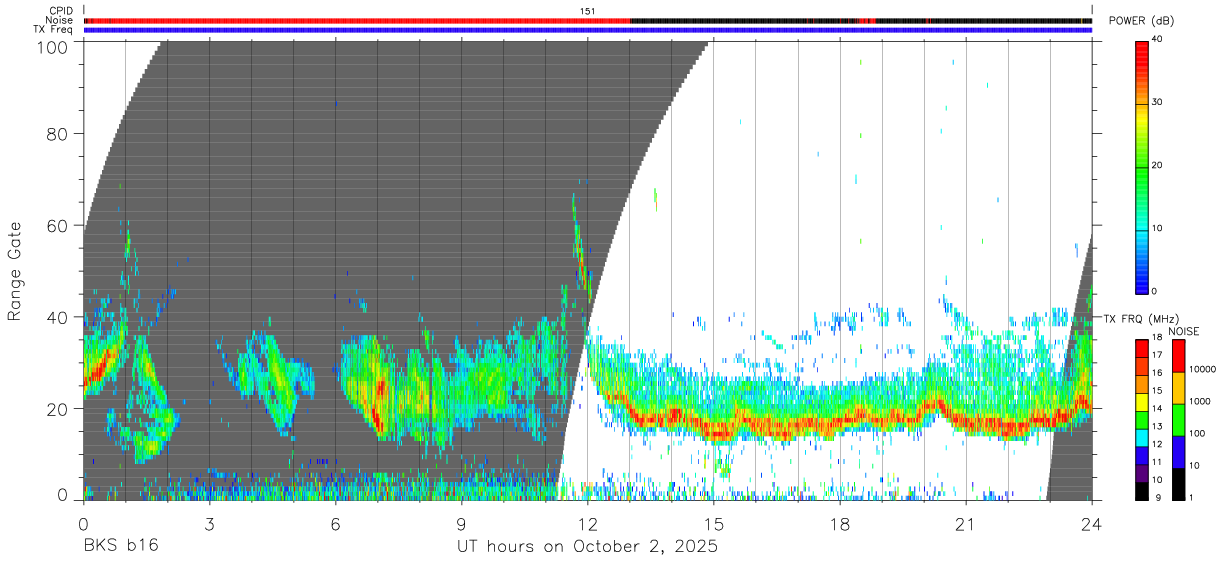
Task: Click the CPID label at top left
Action: coord(60,11)
